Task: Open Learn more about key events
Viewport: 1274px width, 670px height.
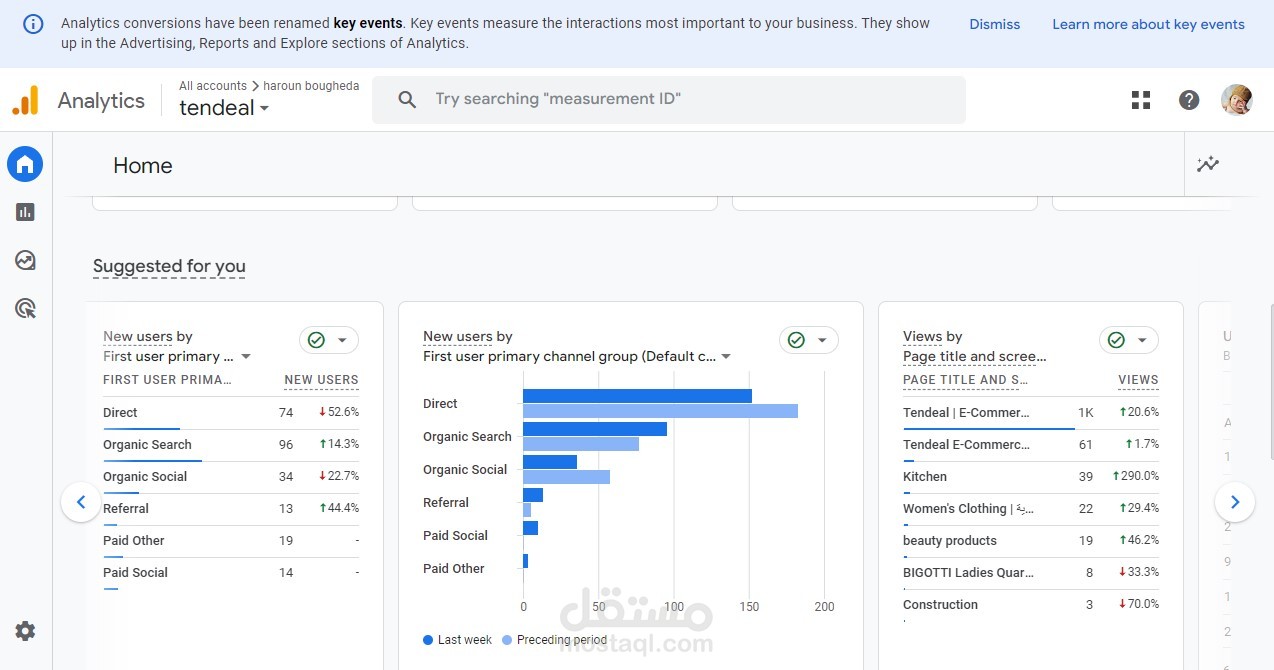Action: tap(1147, 23)
